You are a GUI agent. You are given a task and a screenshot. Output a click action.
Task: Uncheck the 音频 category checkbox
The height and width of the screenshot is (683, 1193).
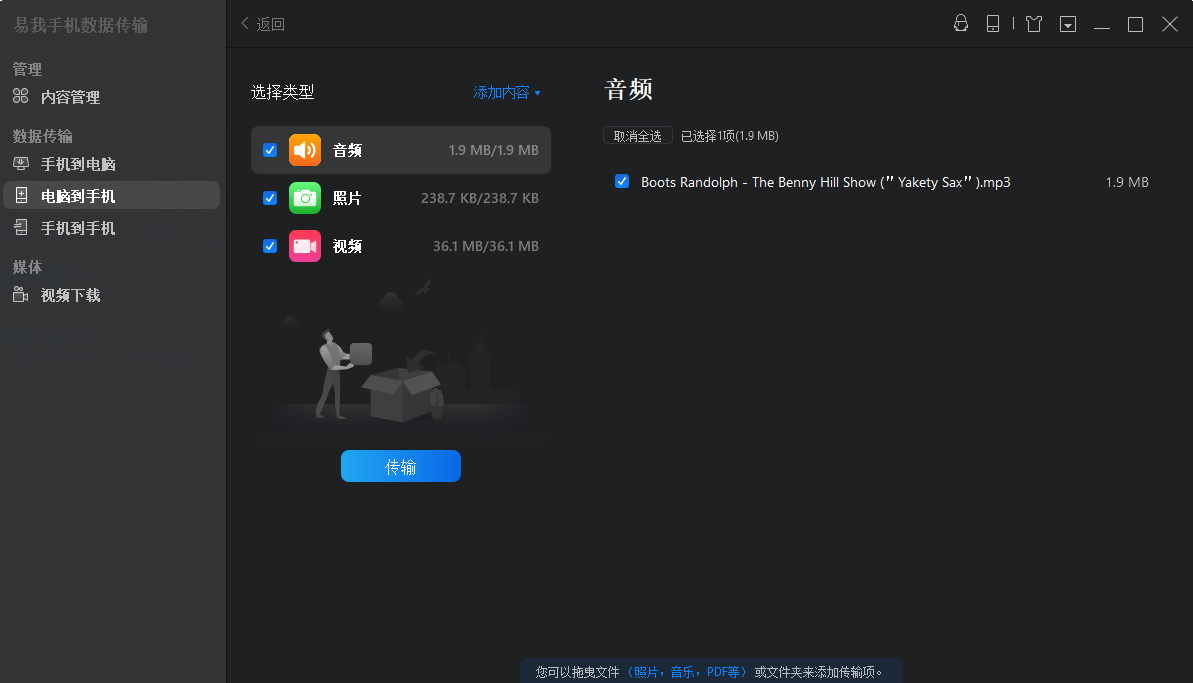click(x=270, y=150)
